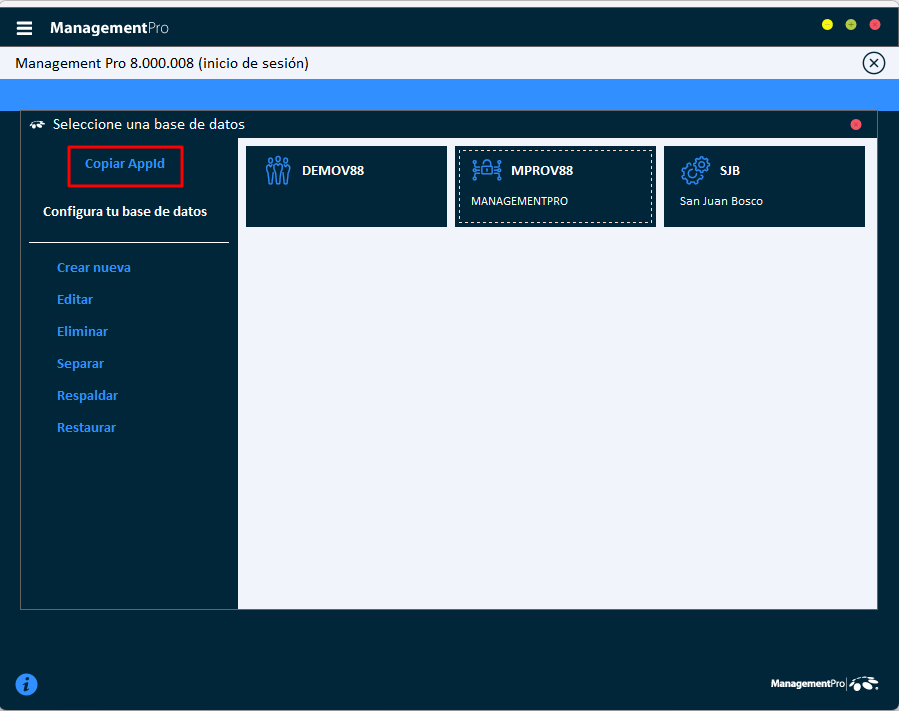The height and width of the screenshot is (711, 899).
Task: Close the inicio de sesión banner
Action: [x=873, y=62]
